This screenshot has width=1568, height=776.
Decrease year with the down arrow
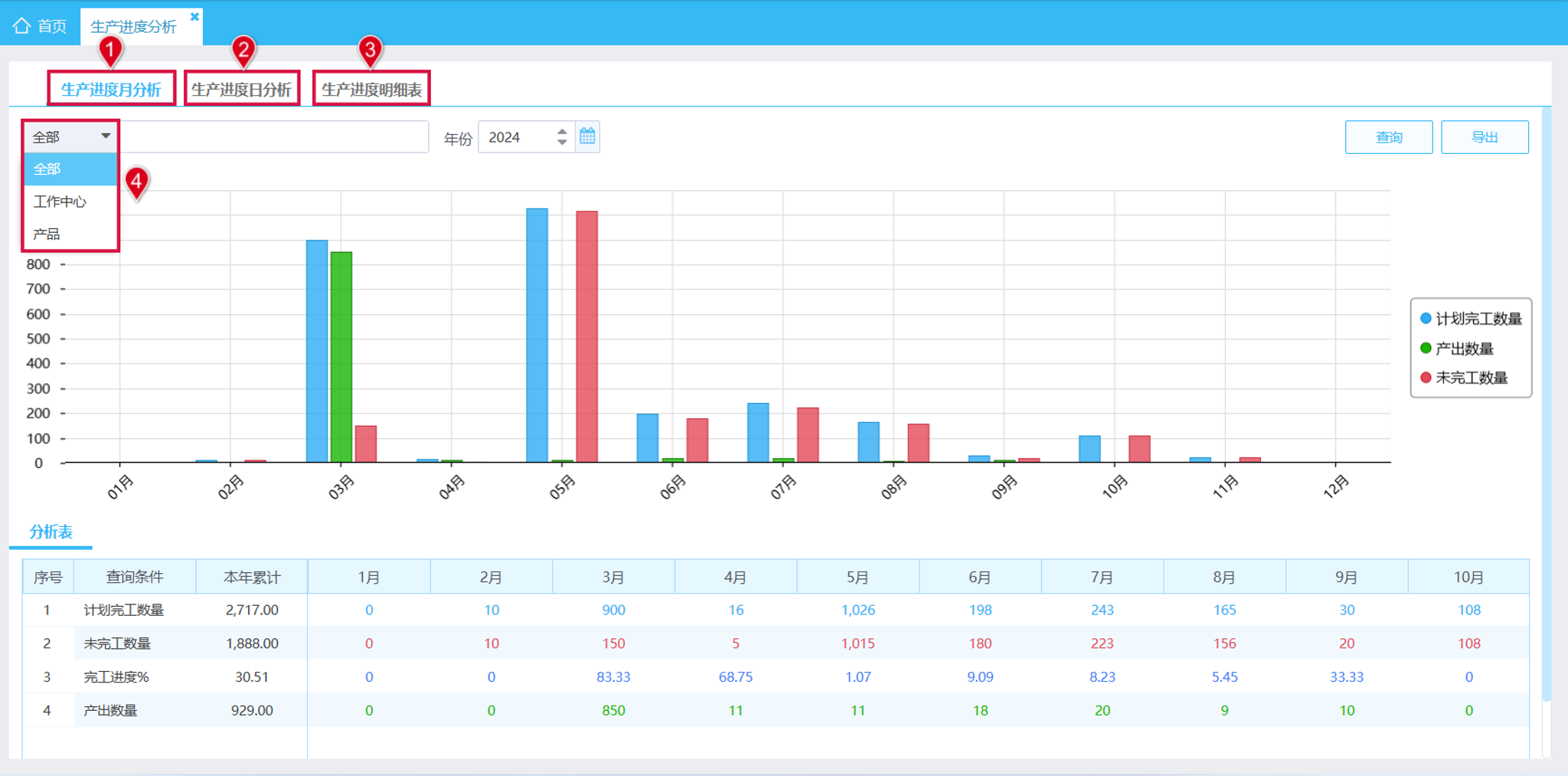click(x=562, y=142)
